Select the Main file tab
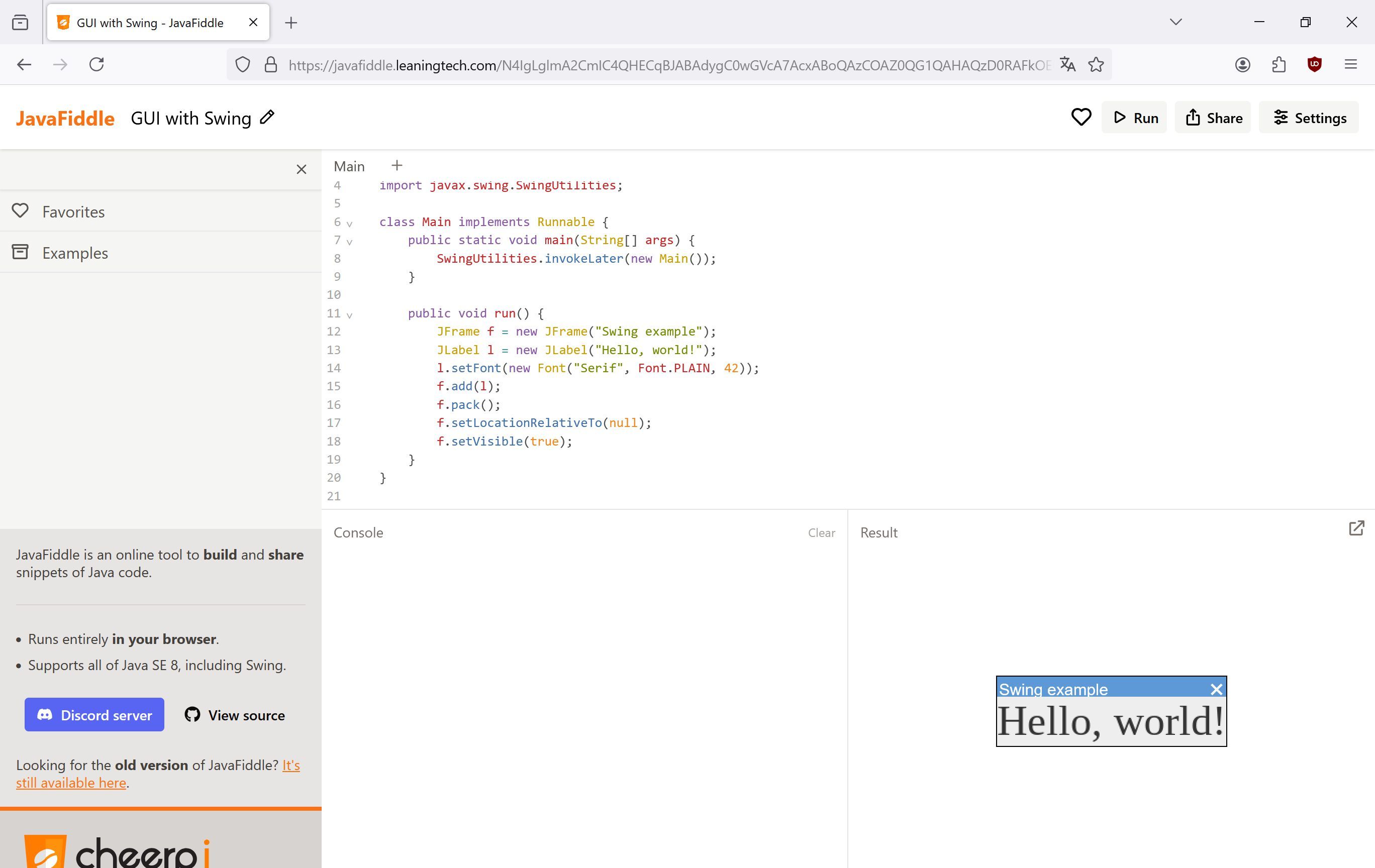1375x868 pixels. [x=349, y=166]
